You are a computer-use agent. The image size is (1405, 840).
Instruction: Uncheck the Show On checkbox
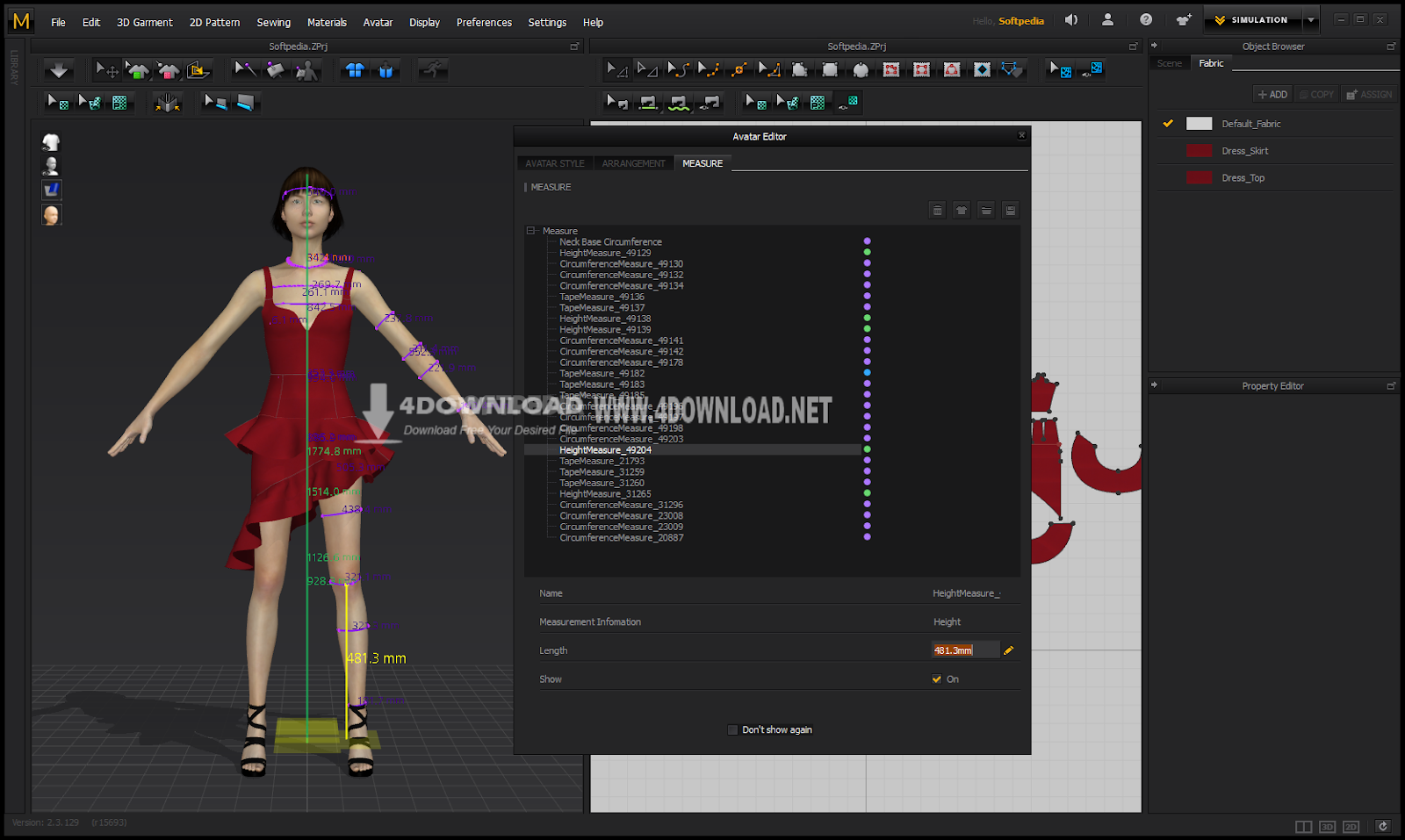tap(937, 679)
